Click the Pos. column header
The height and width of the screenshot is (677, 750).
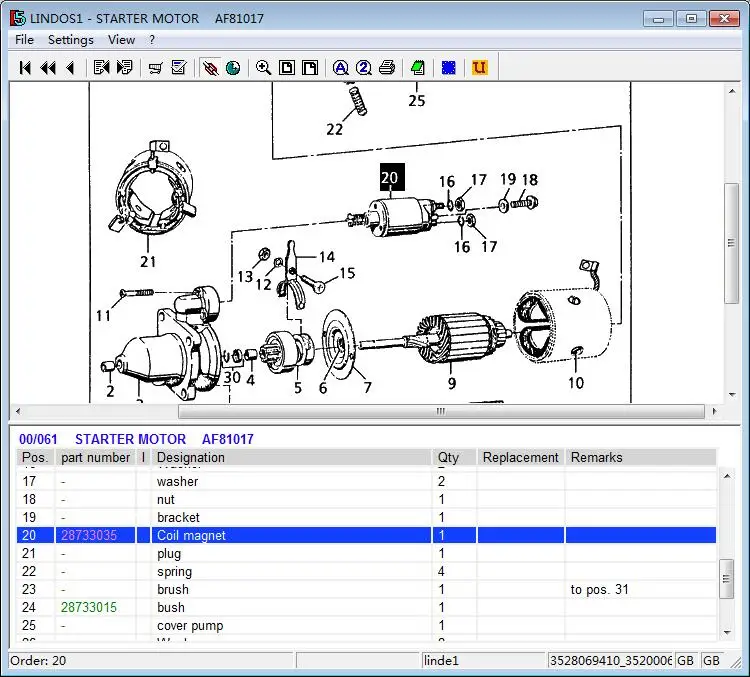tap(35, 457)
